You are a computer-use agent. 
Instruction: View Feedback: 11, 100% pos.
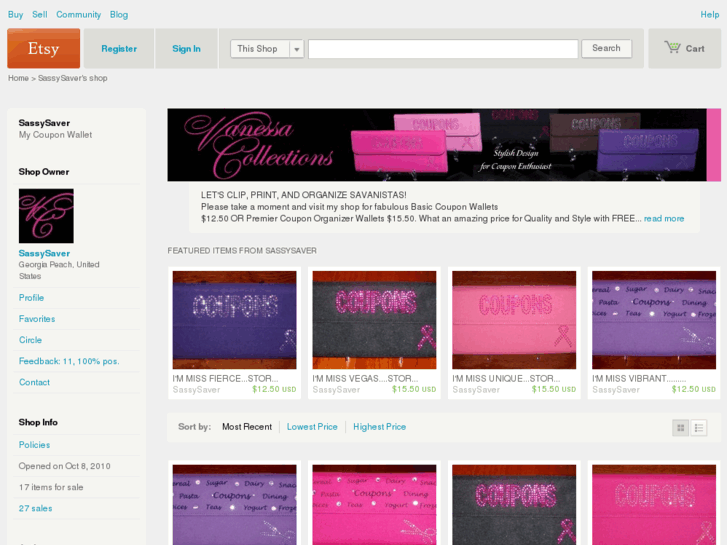pos(69,361)
